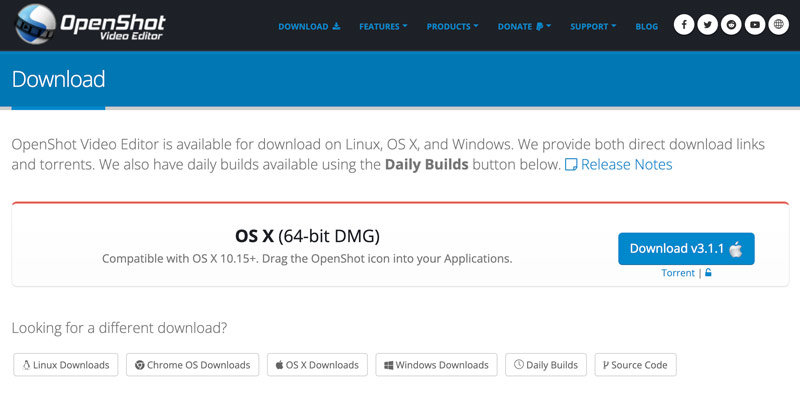800x400 pixels.
Task: Open the Daily Builds button
Action: (546, 365)
